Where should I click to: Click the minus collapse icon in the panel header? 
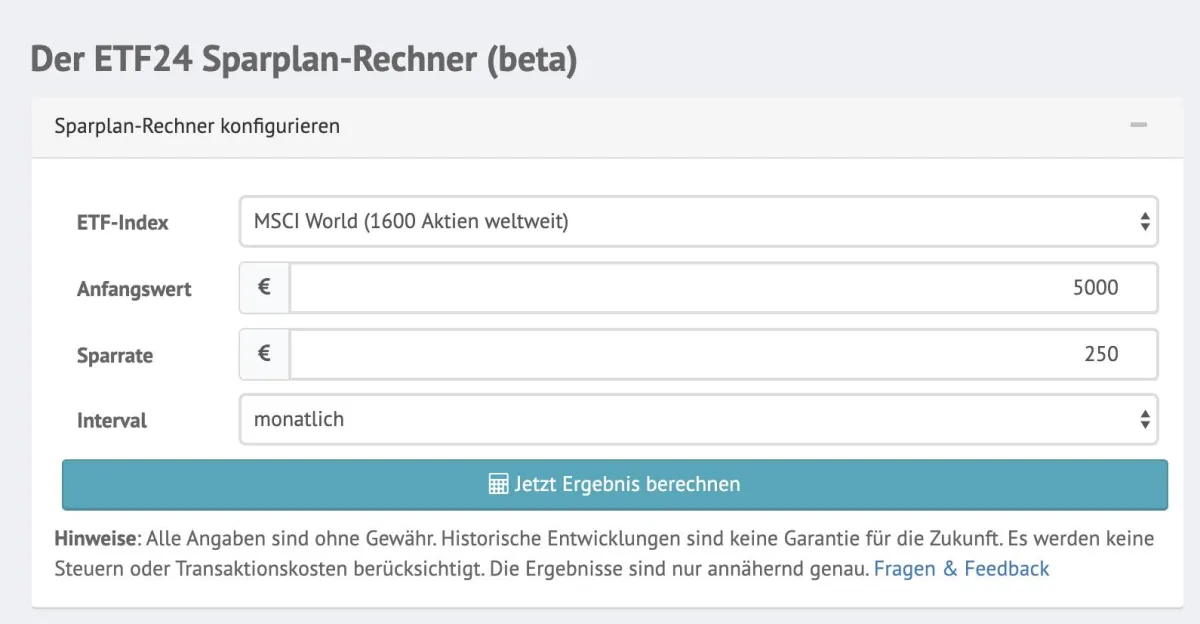pyautogui.click(x=1137, y=126)
